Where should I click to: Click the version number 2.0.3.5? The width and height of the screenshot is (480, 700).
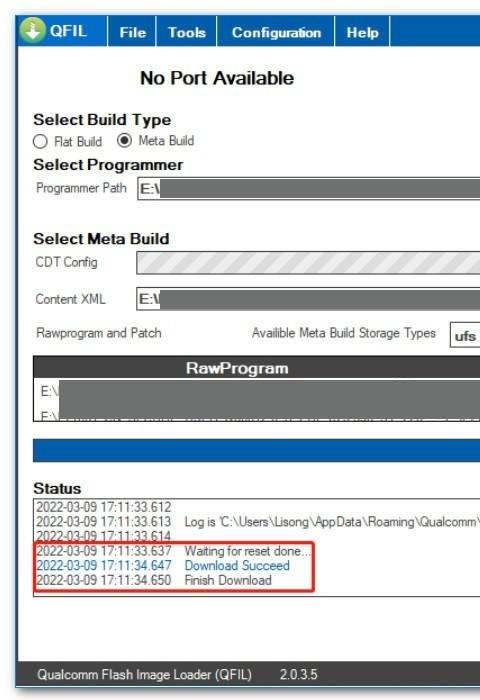click(x=298, y=674)
